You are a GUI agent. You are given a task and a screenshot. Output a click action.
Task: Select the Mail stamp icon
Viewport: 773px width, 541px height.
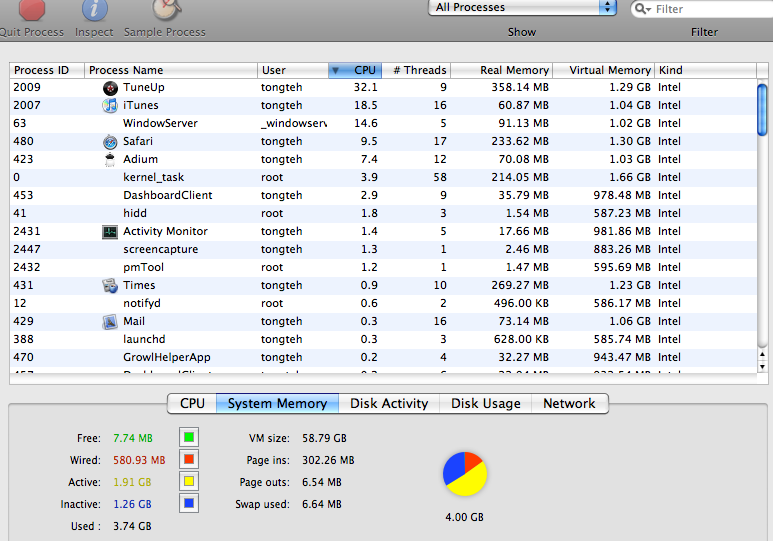click(x=110, y=322)
